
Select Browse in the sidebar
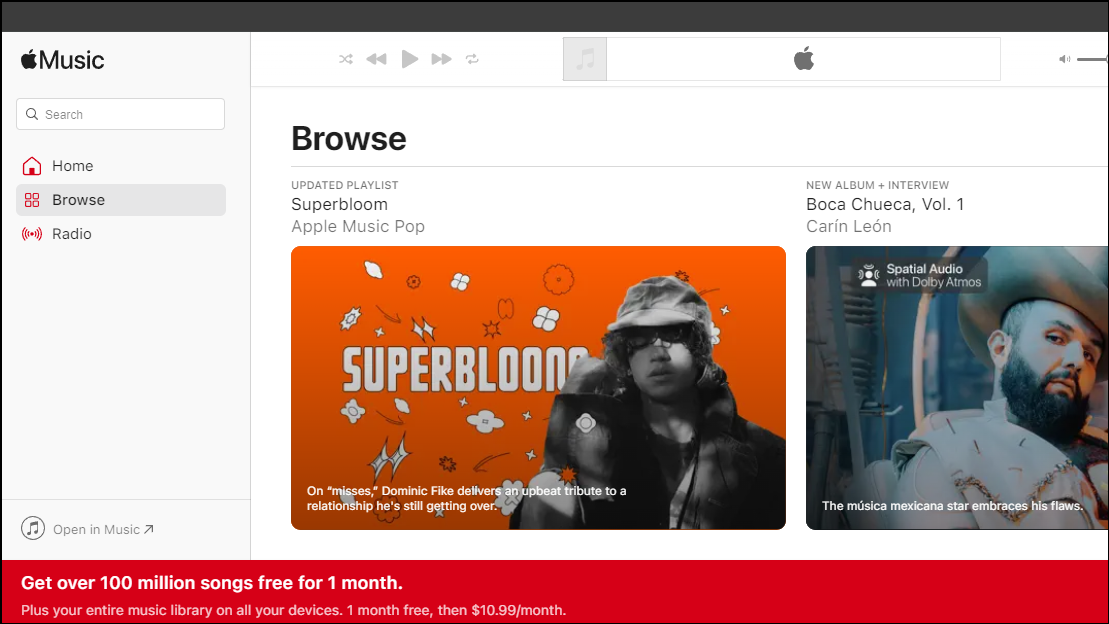121,200
